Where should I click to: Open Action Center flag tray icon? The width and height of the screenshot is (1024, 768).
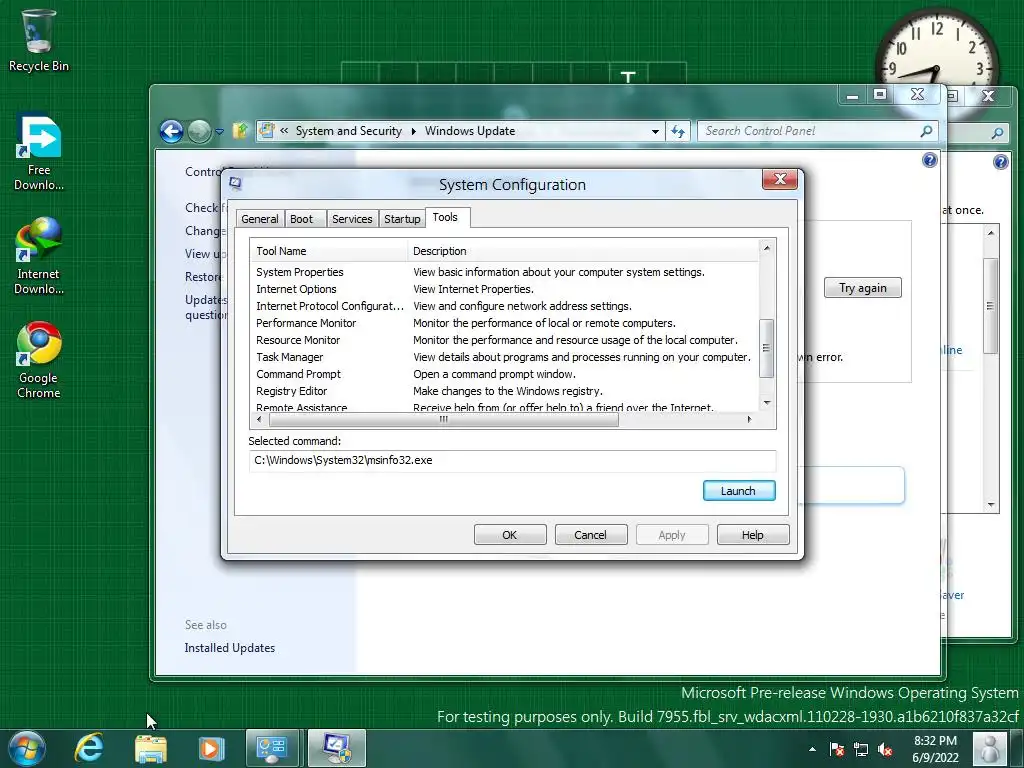click(837, 749)
